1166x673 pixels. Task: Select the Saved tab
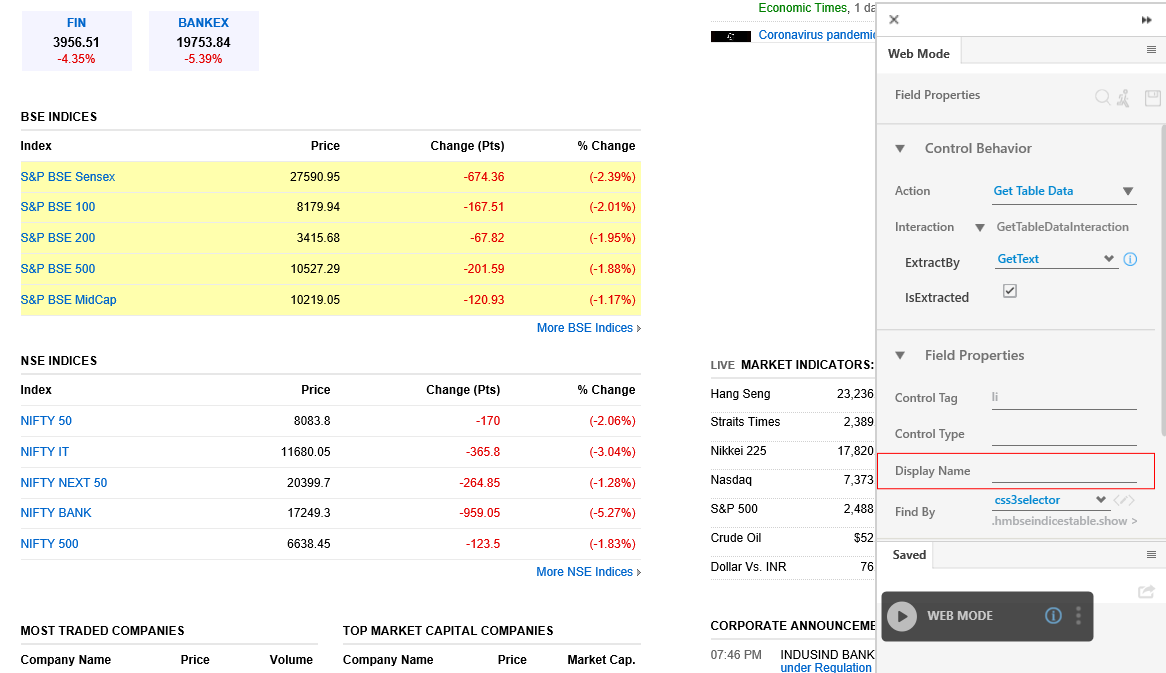point(909,555)
